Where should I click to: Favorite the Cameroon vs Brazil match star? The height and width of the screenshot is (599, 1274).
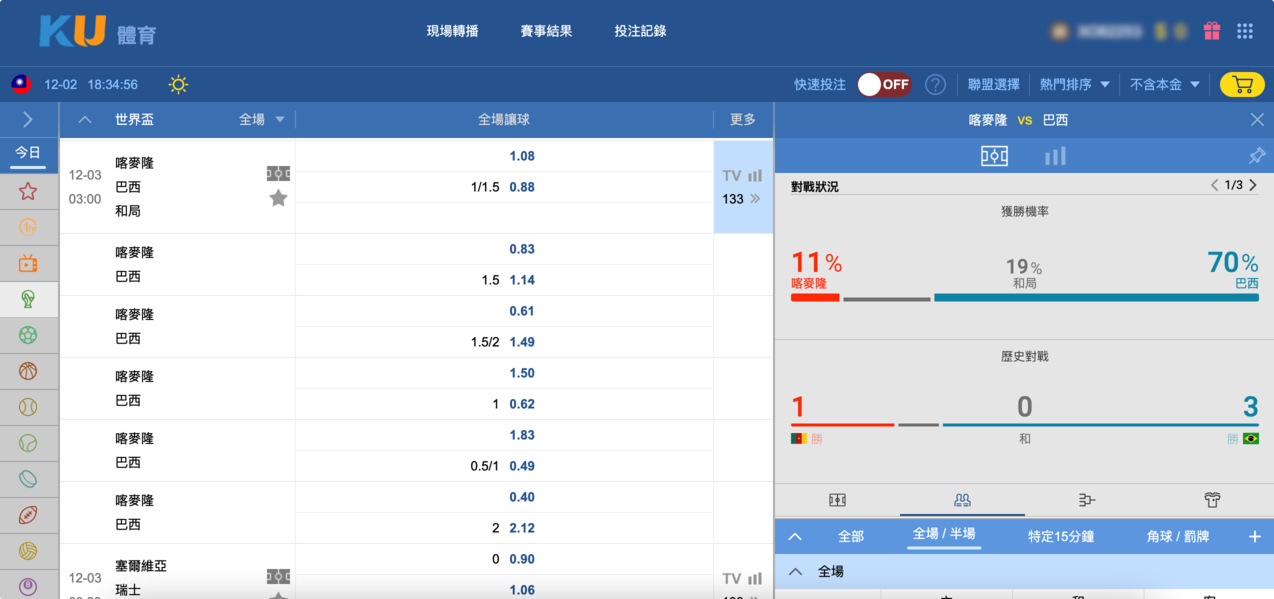[278, 198]
